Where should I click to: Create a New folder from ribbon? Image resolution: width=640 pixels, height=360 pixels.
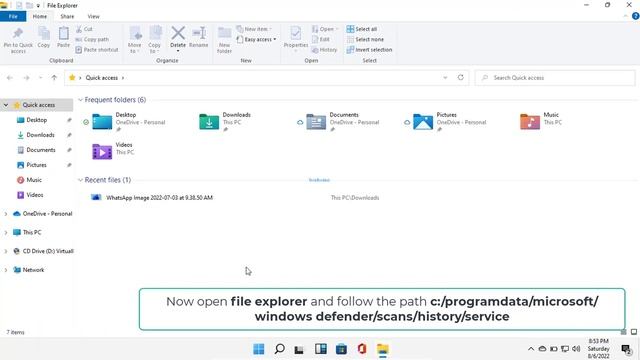[224, 40]
